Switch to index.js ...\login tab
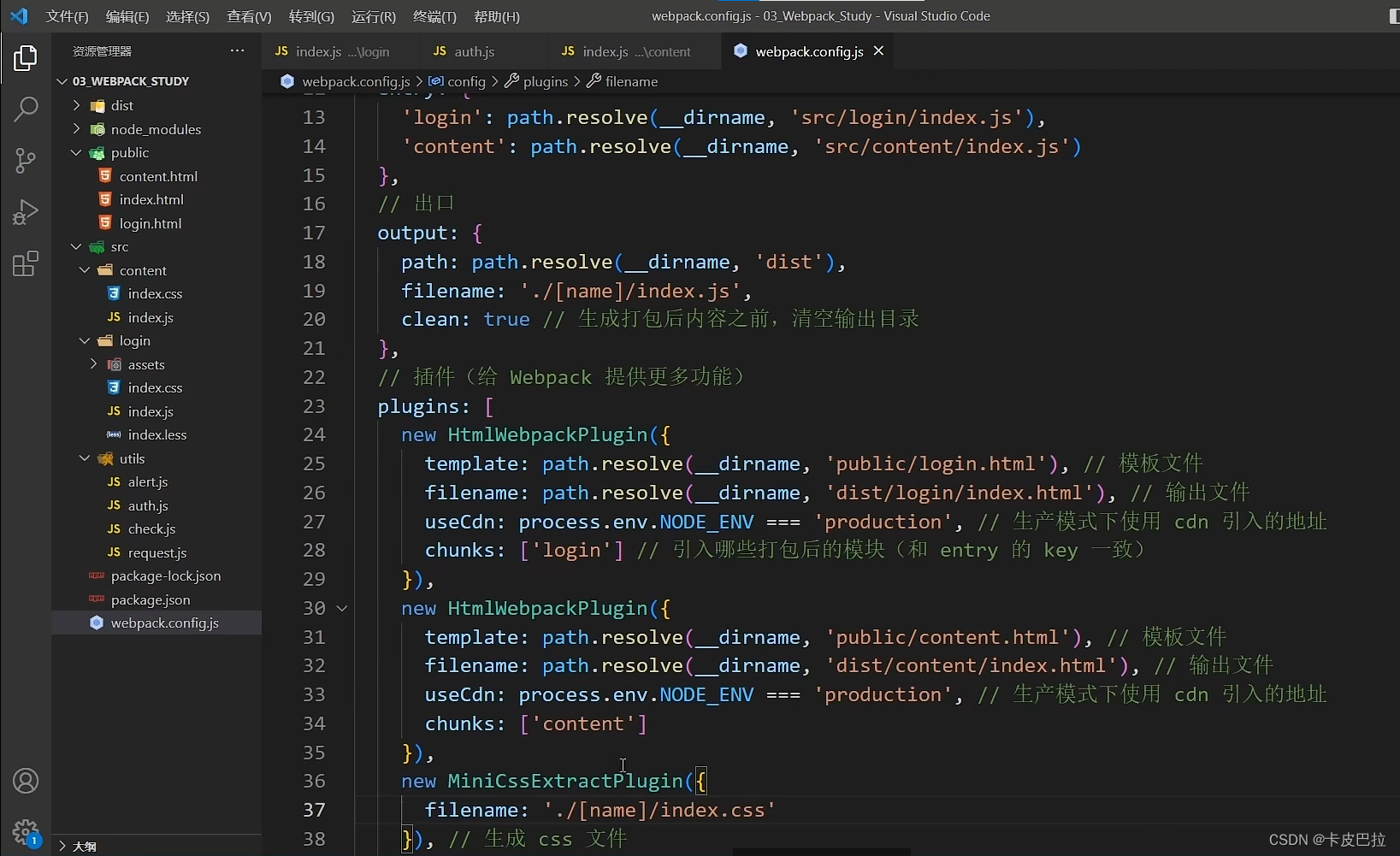The width and height of the screenshot is (1400, 856). pyautogui.click(x=340, y=51)
